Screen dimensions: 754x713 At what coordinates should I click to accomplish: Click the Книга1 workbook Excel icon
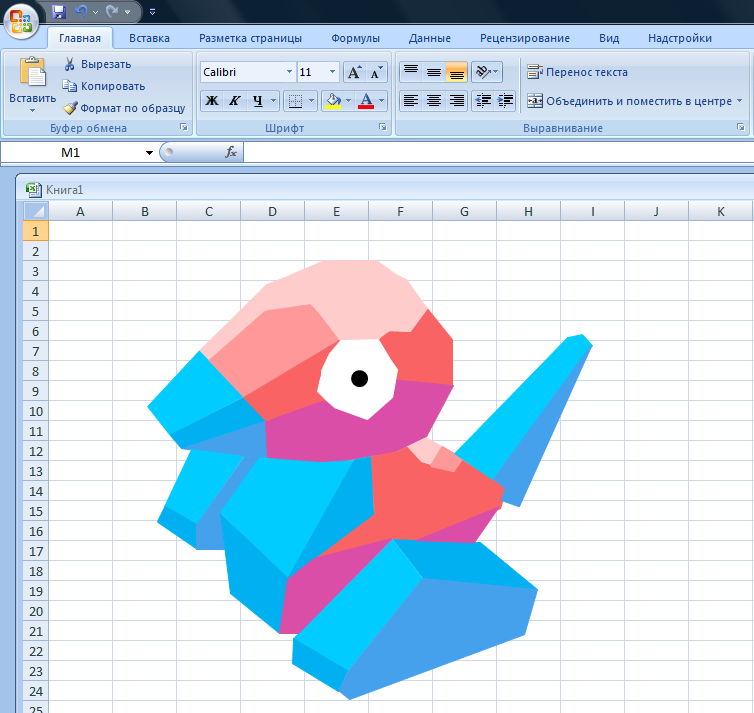33,189
